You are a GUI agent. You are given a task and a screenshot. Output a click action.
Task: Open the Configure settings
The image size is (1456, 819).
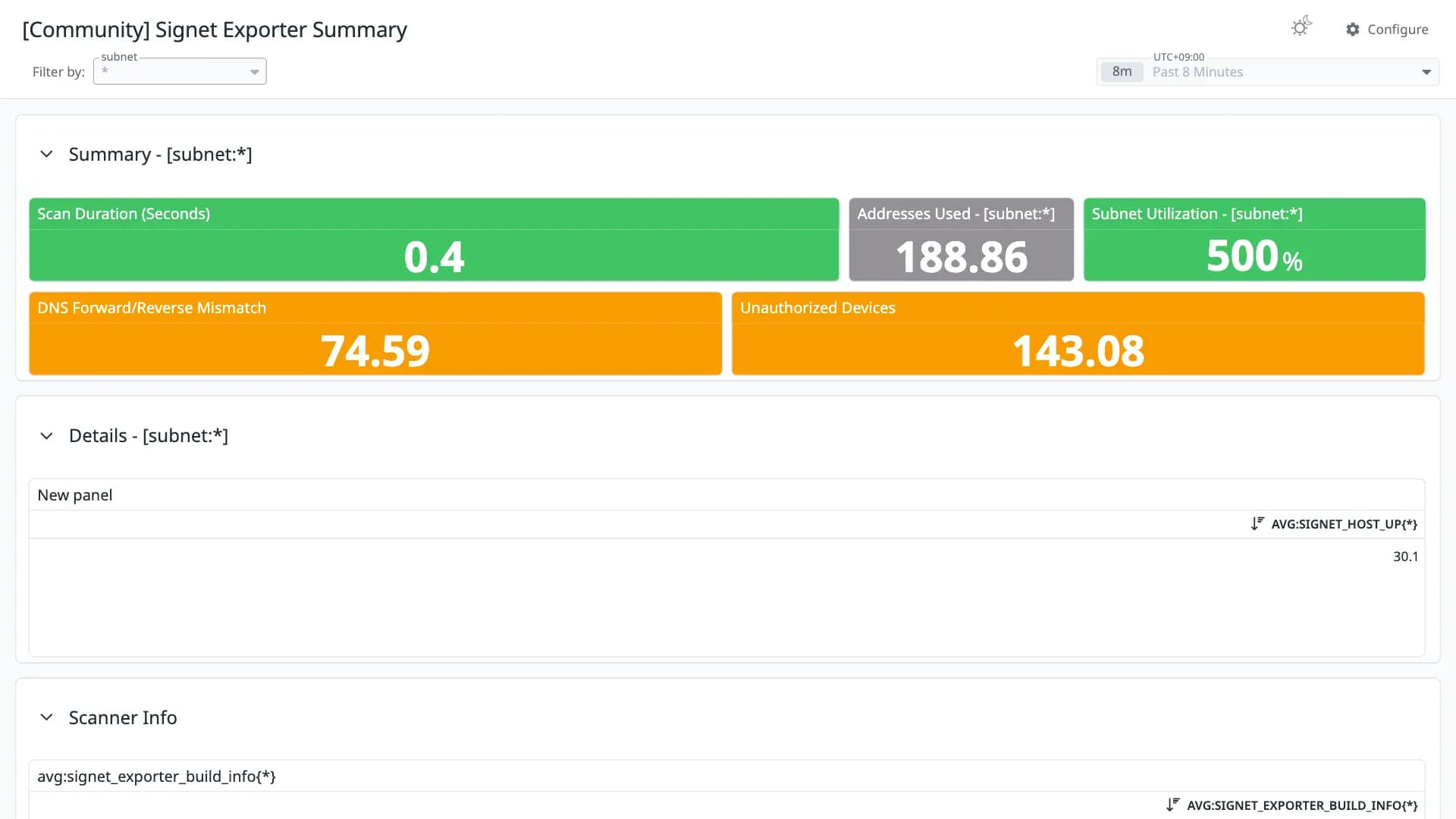(x=1387, y=30)
